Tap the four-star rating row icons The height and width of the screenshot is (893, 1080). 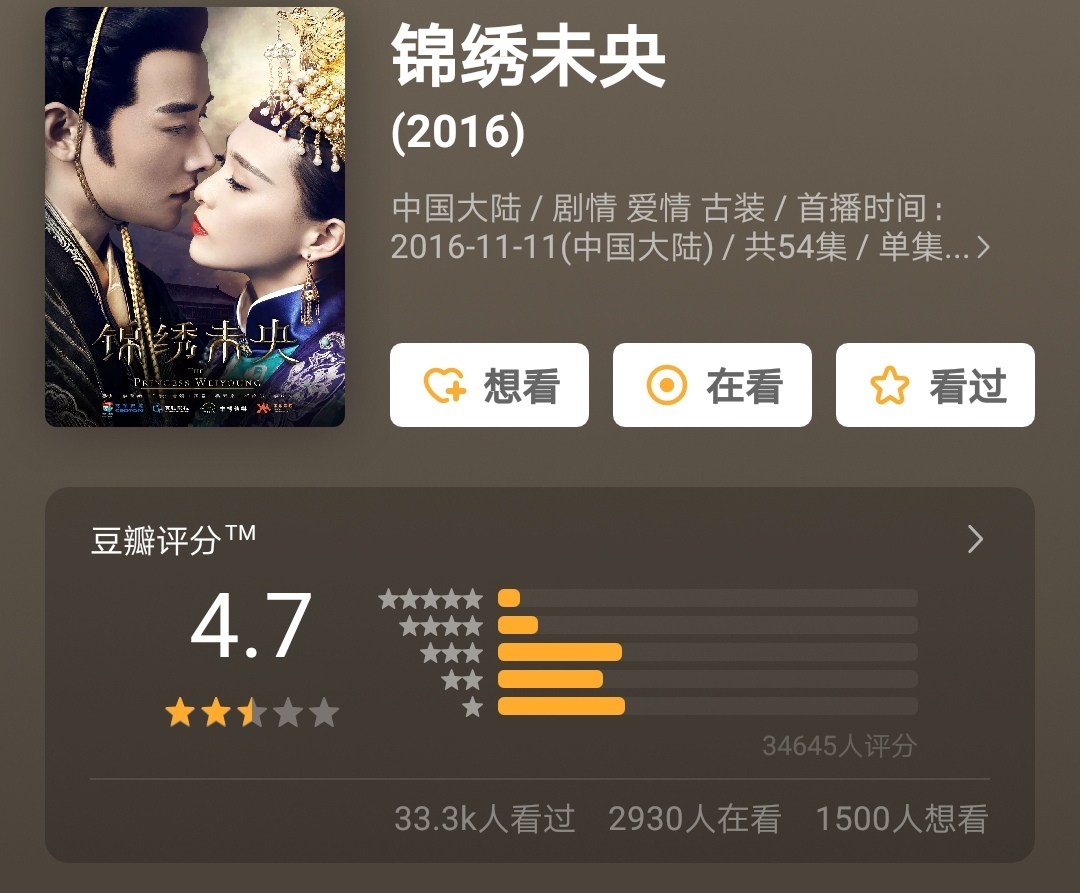pos(441,626)
